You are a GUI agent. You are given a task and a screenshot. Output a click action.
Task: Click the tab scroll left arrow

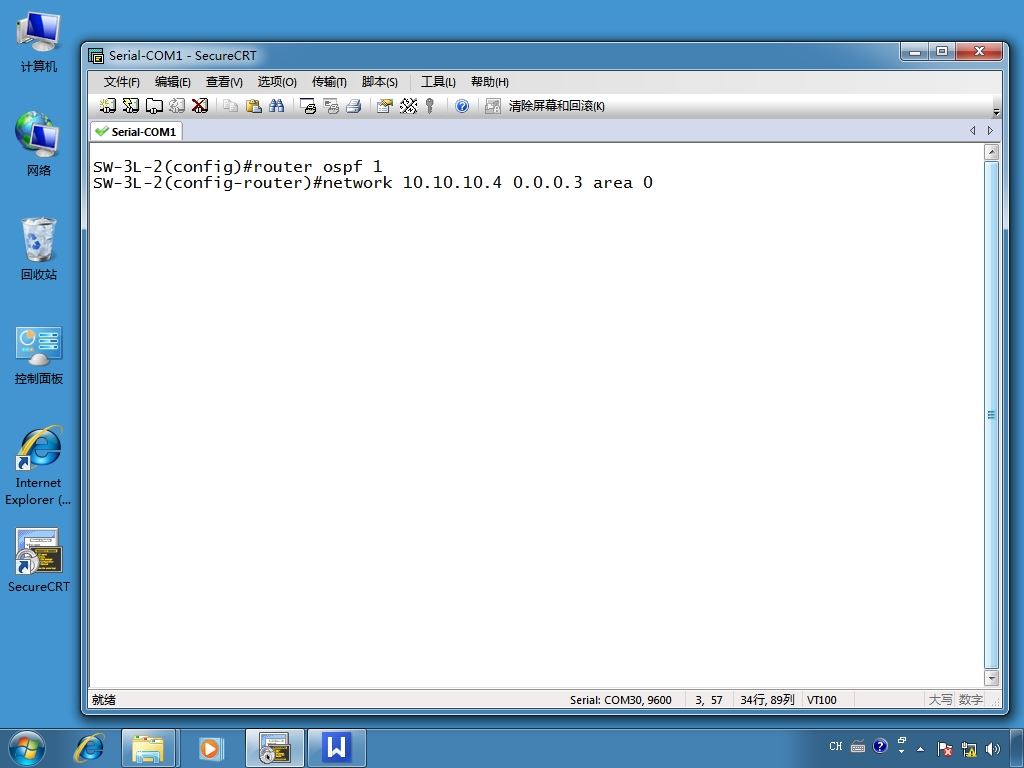[972, 131]
